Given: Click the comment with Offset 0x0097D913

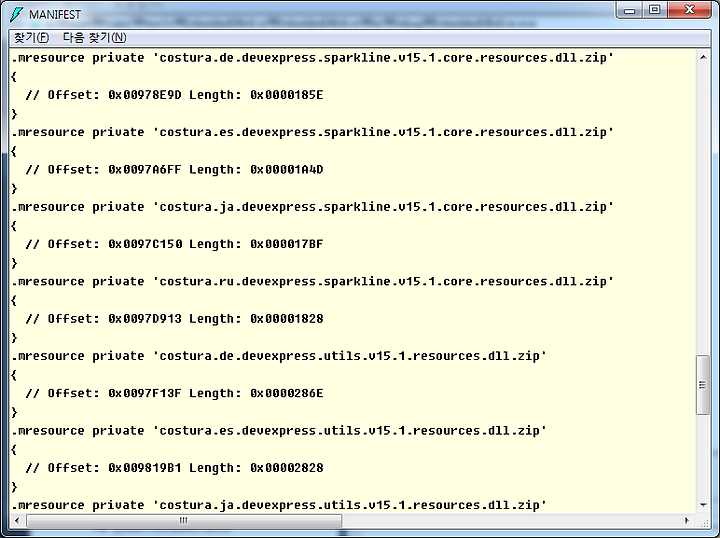Looking at the screenshot, I should tap(174, 319).
